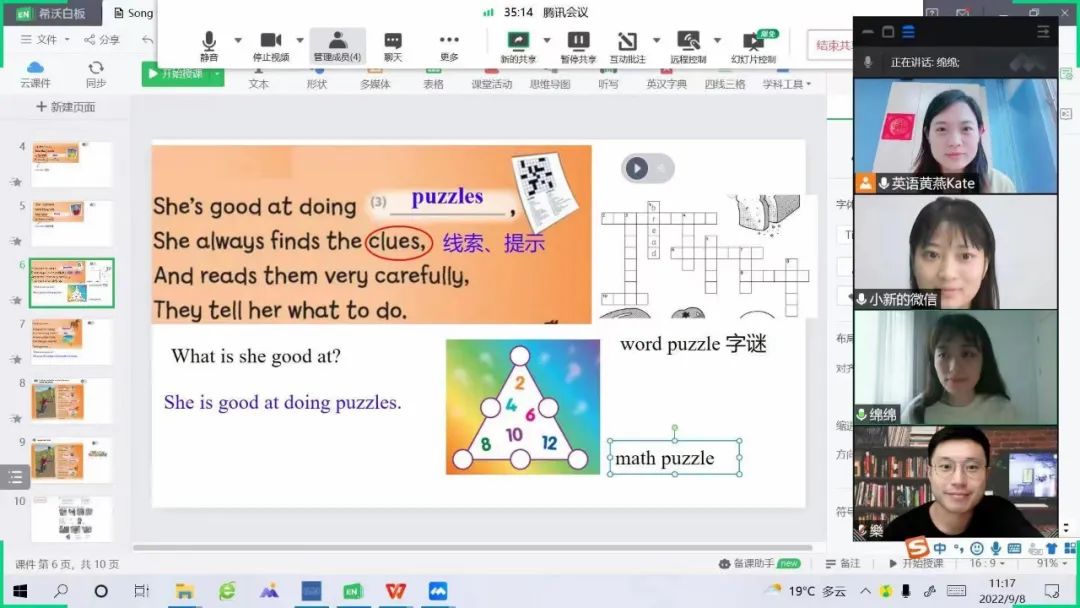The width and height of the screenshot is (1080, 608).
Task: Open 管理成员(4) member management
Action: (338, 46)
